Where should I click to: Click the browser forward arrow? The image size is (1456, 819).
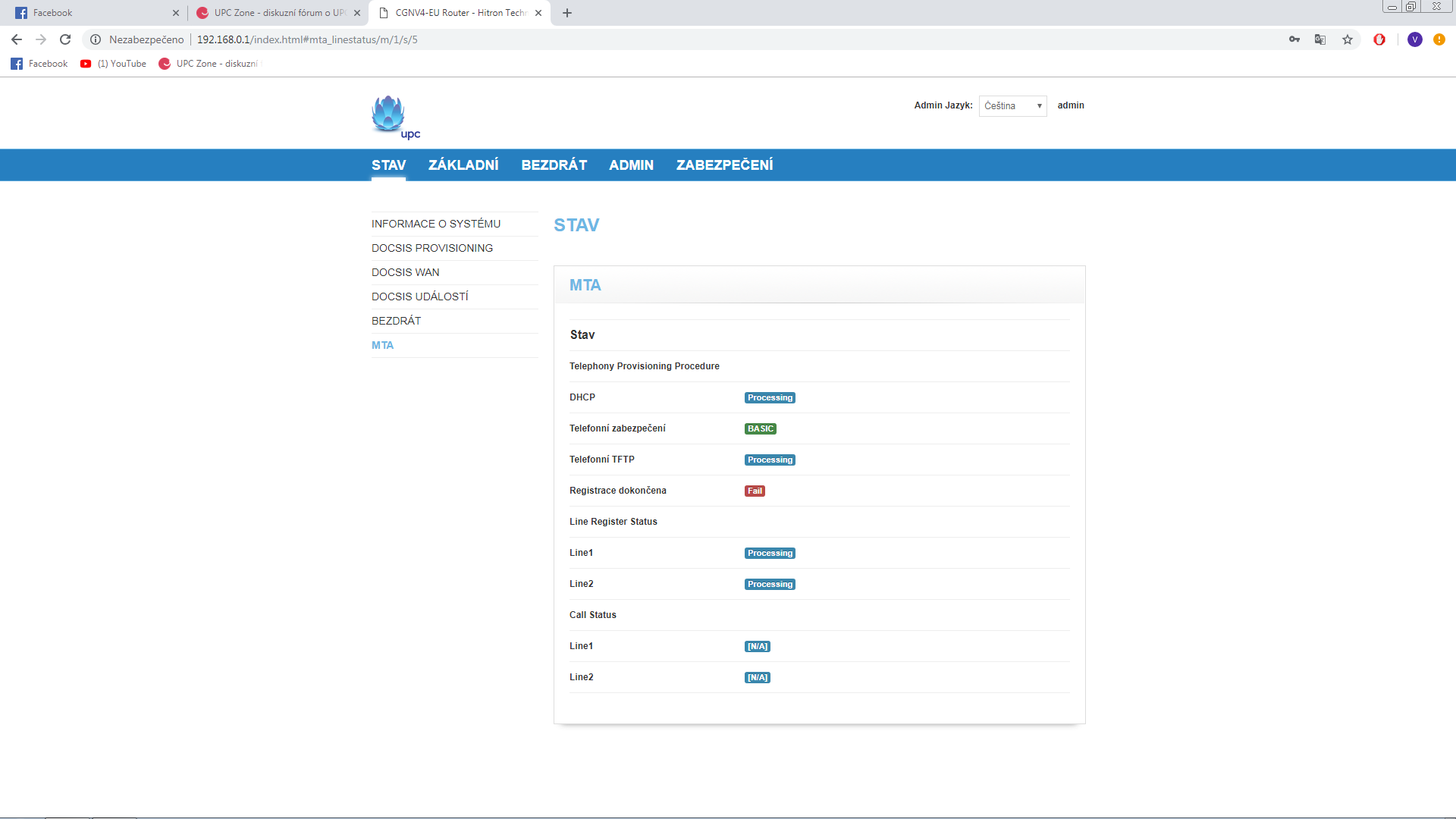41,39
